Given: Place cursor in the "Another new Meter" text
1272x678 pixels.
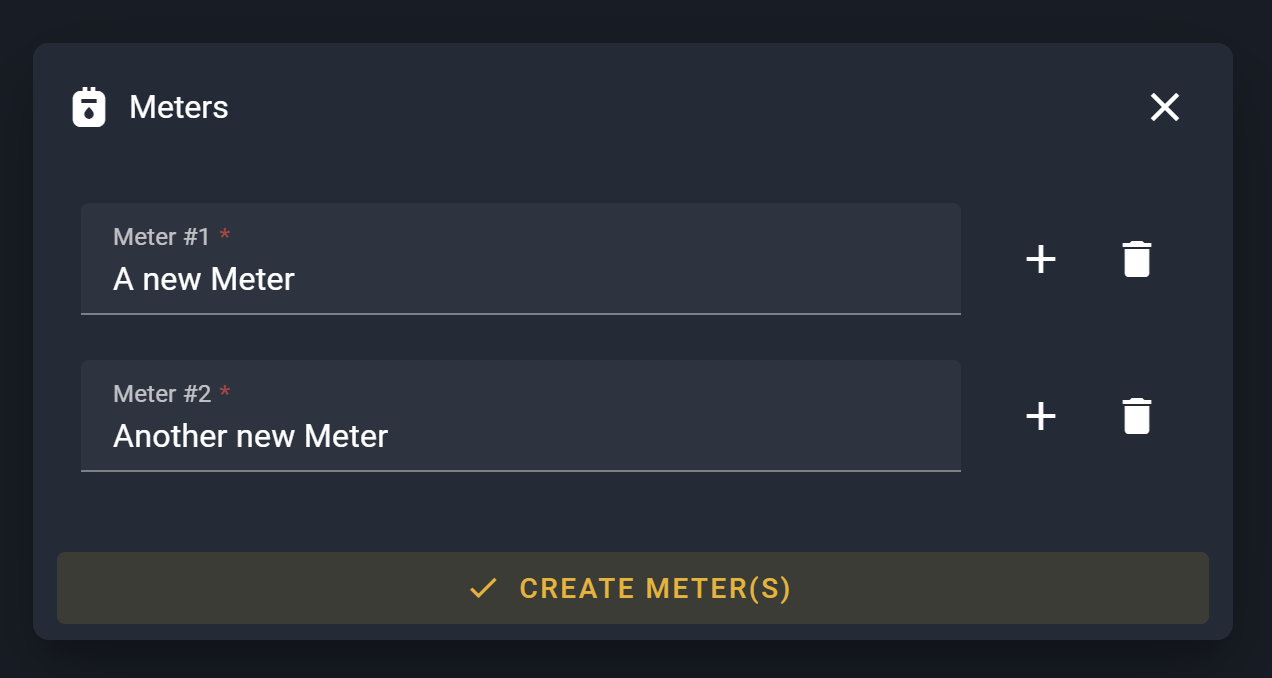Looking at the screenshot, I should click(x=250, y=436).
